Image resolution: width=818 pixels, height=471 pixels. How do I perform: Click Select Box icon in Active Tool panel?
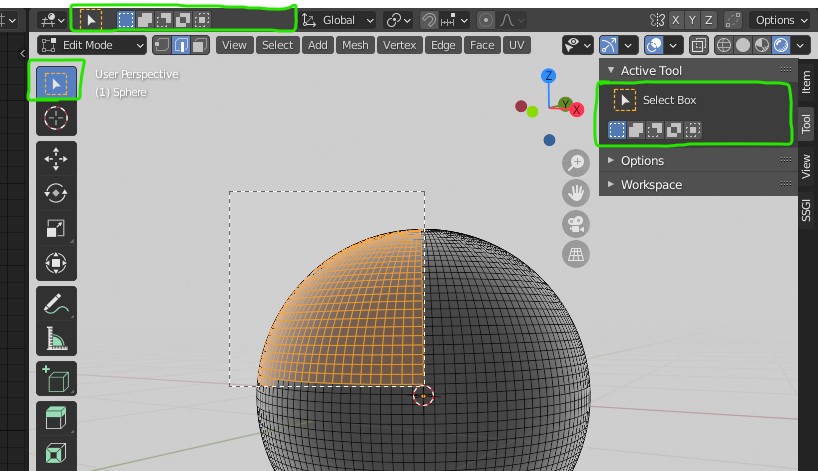click(624, 100)
